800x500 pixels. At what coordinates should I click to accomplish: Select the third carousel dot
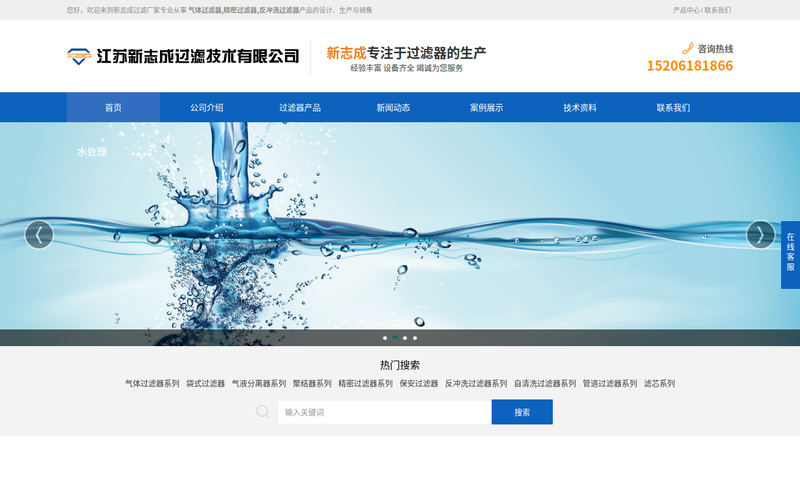tap(405, 338)
